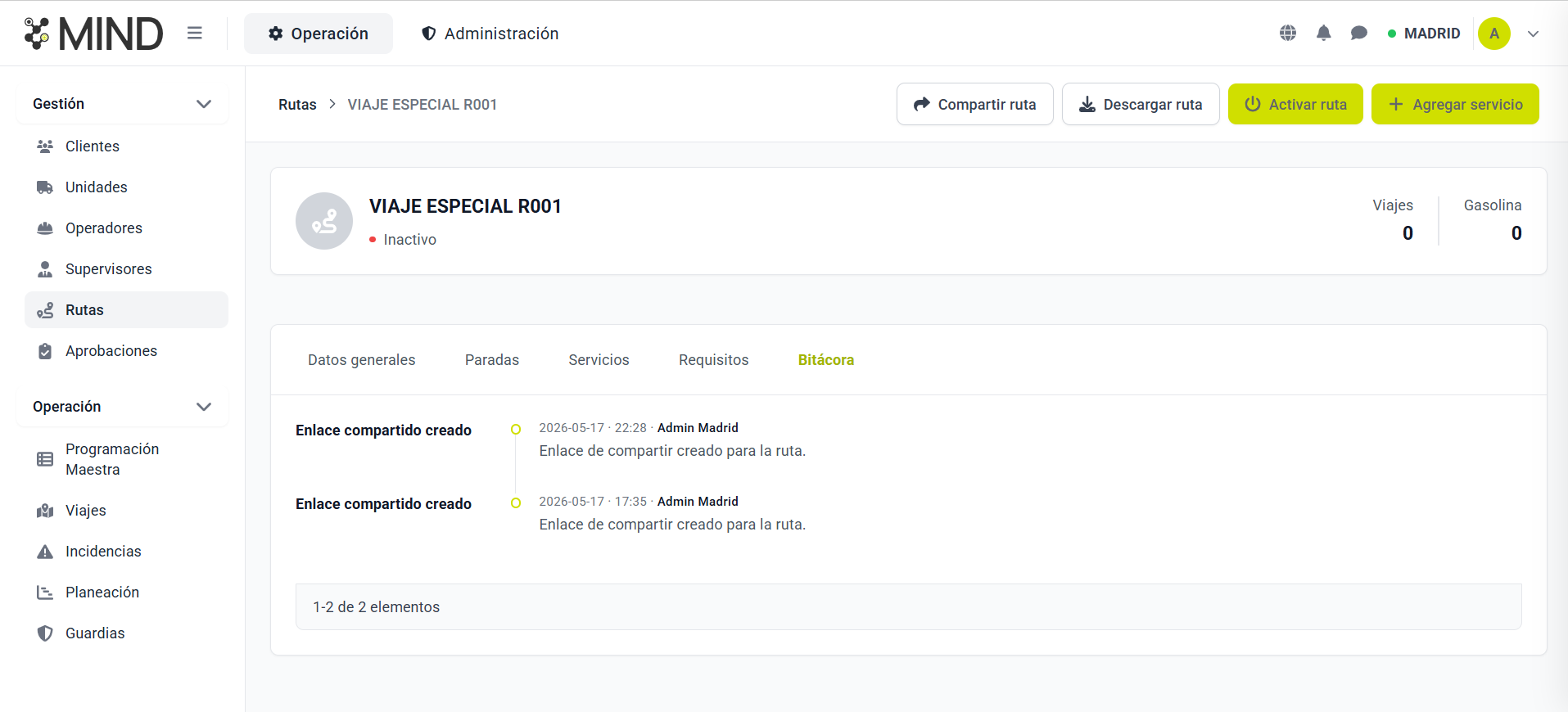Open Clientes in the sidebar

(x=126, y=146)
